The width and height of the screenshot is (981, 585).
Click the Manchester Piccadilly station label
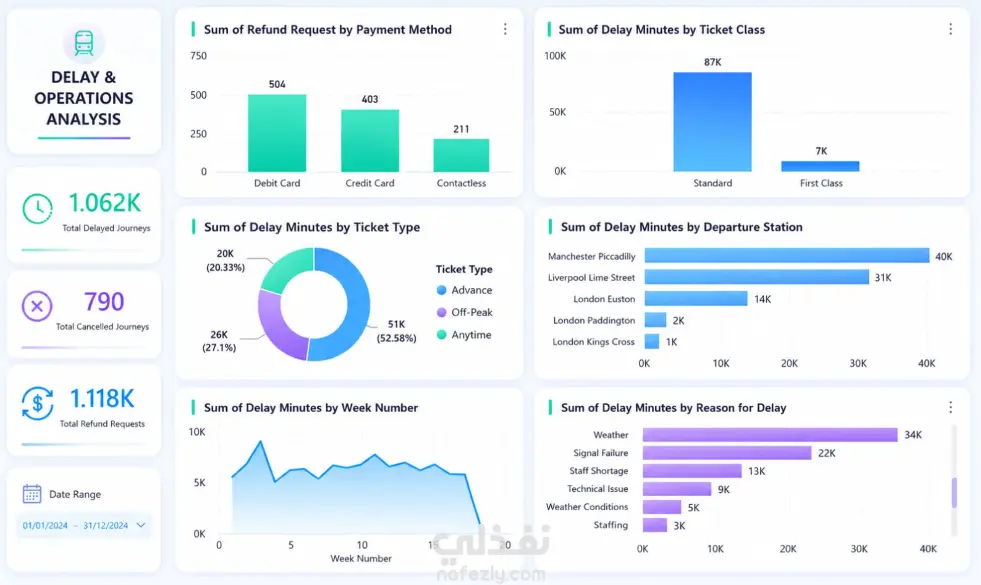591,257
